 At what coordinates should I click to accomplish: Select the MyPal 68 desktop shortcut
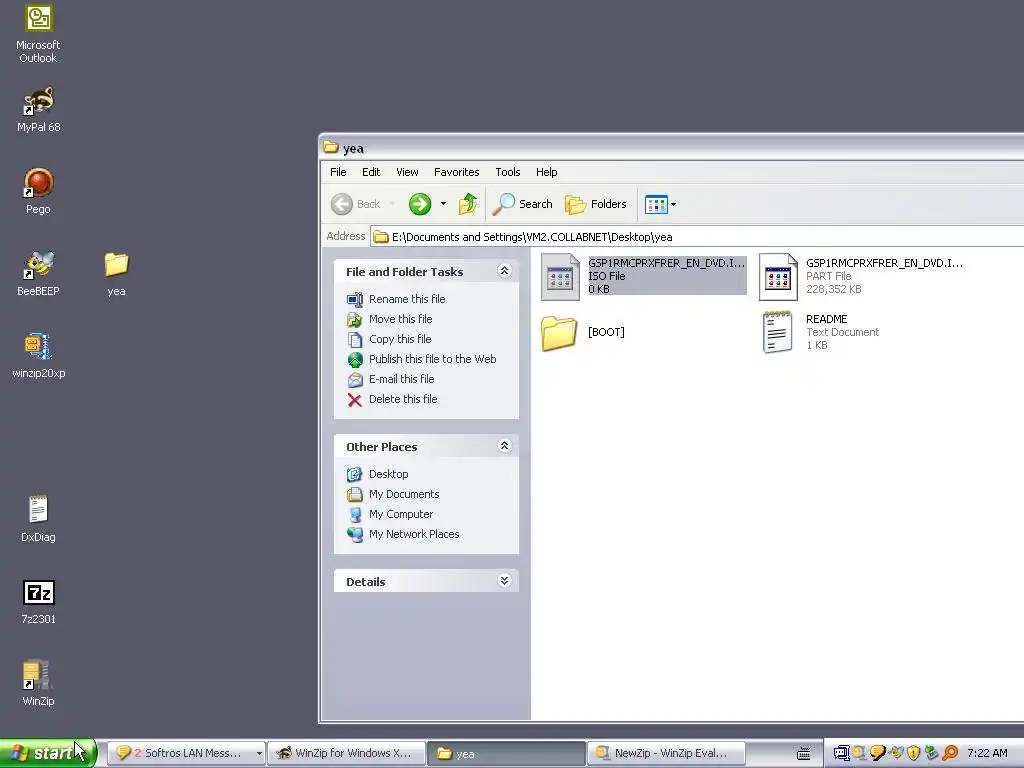(39, 108)
